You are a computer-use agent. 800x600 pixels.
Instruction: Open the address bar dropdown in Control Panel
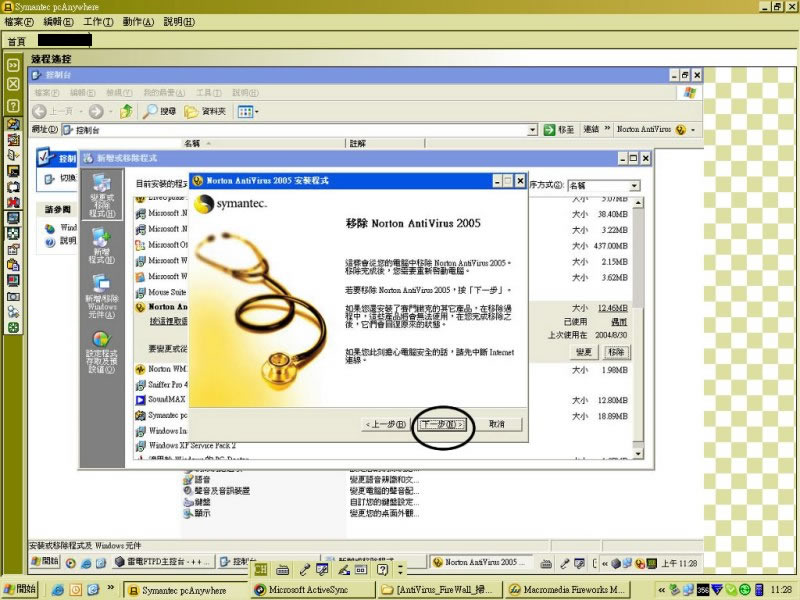pyautogui.click(x=532, y=130)
